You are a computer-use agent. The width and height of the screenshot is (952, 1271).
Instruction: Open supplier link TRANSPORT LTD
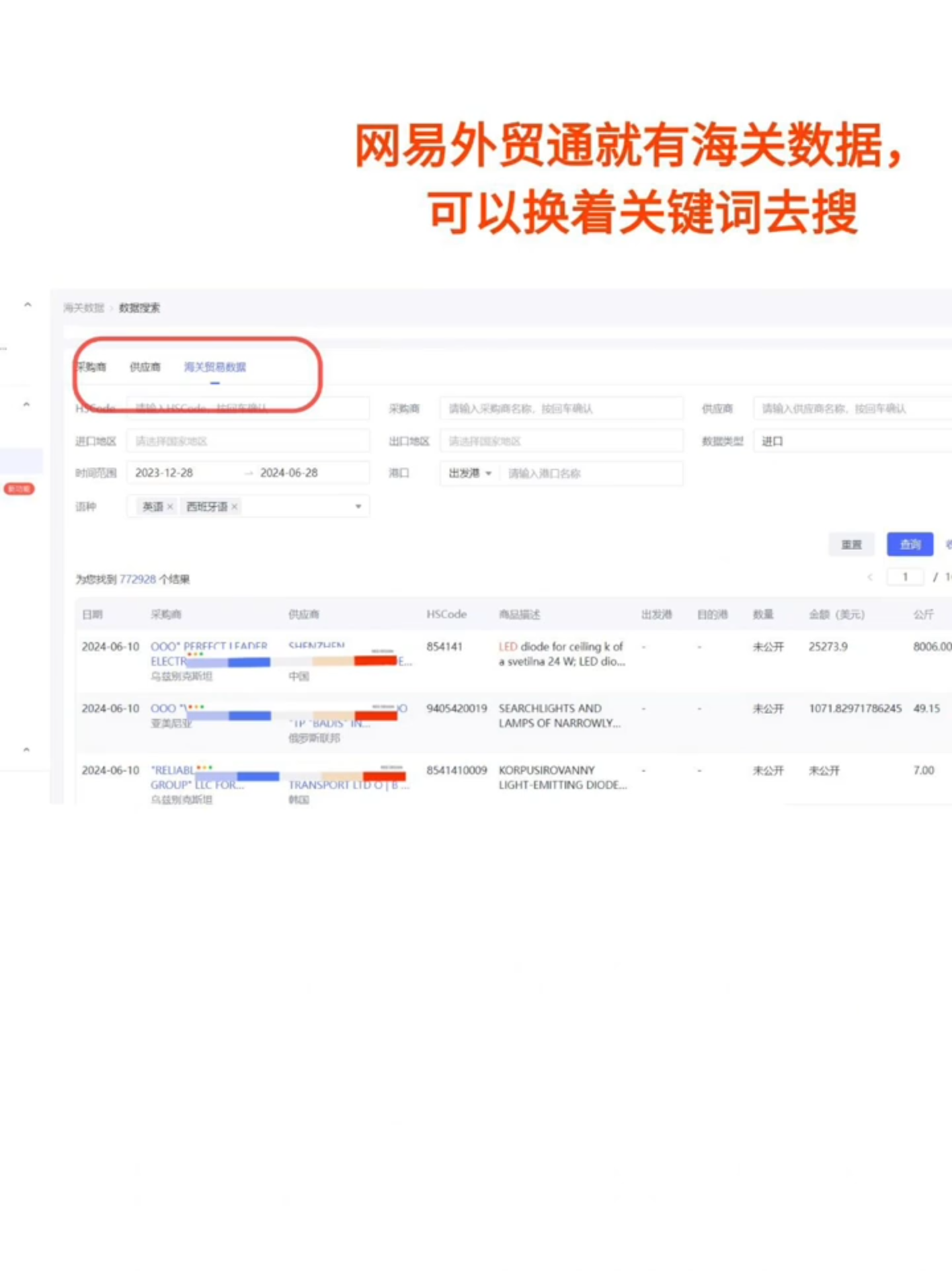click(x=349, y=785)
